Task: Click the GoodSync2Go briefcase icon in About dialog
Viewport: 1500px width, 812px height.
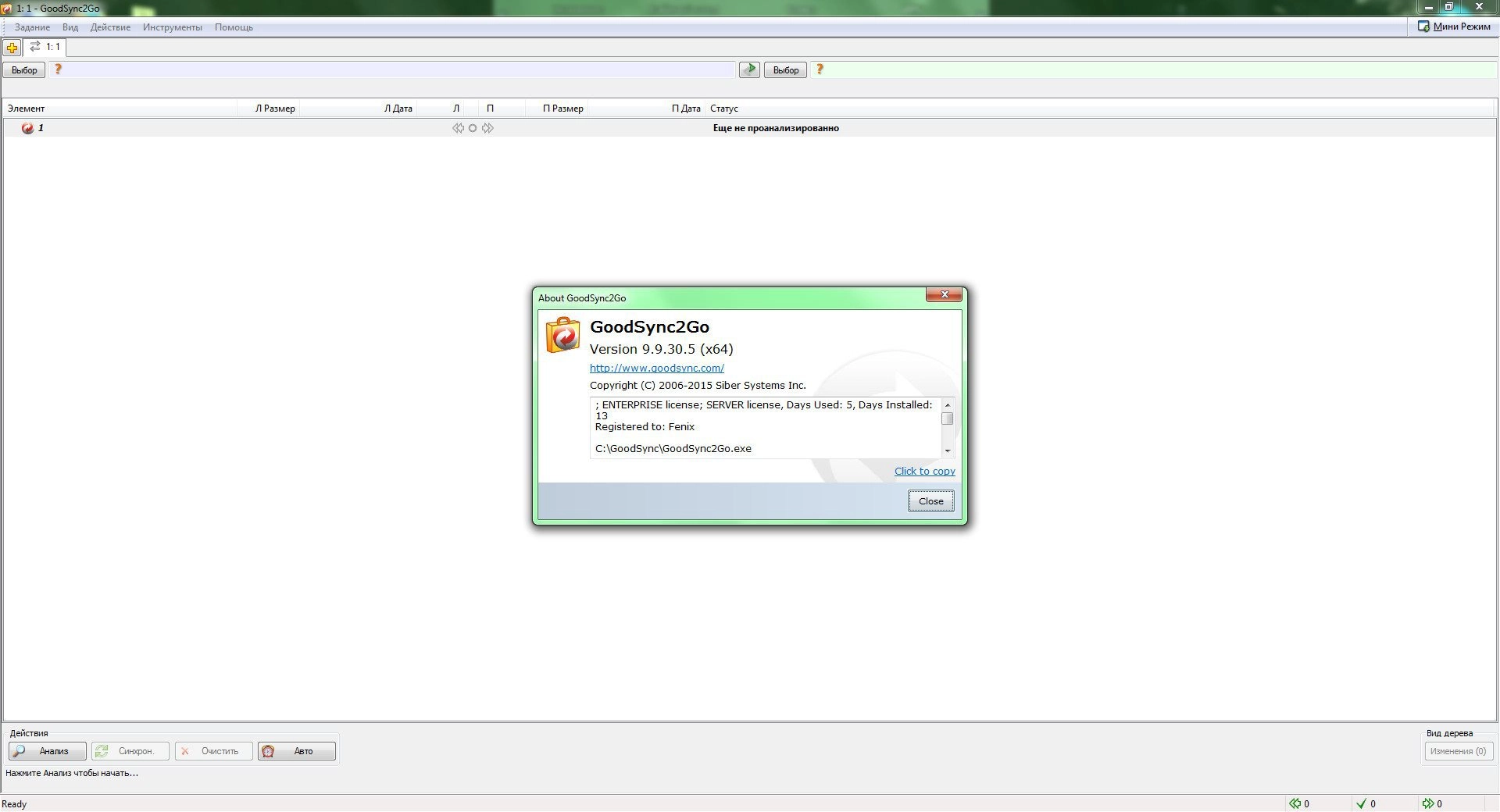Action: point(562,335)
